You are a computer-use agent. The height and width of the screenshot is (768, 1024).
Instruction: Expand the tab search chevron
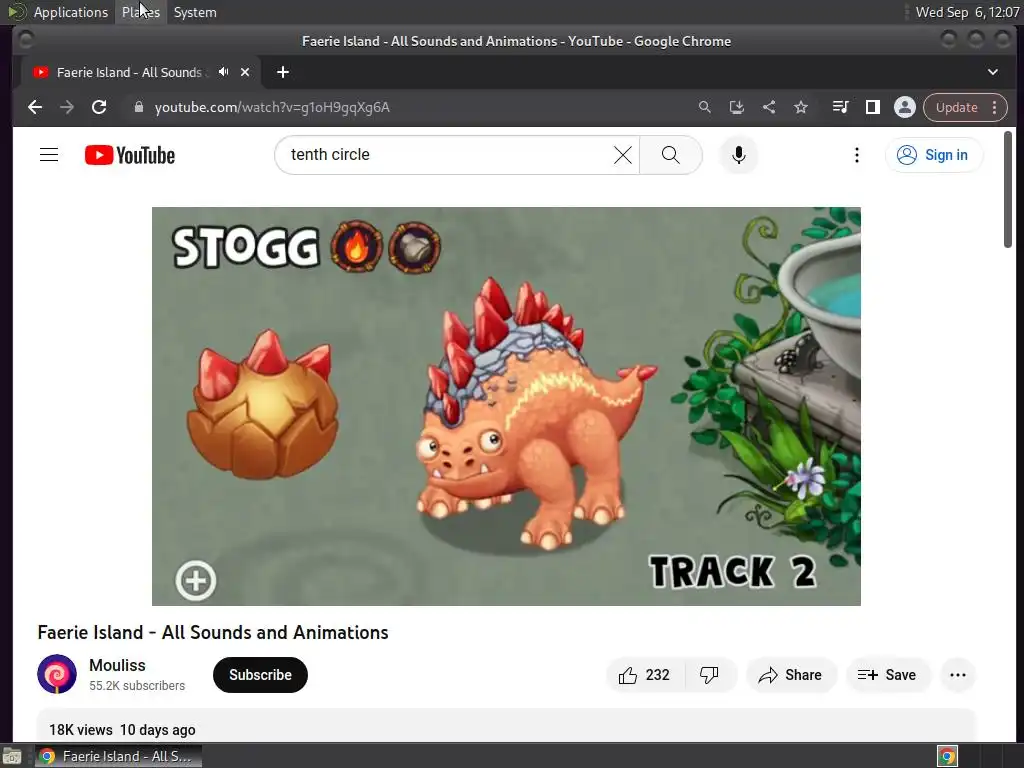tap(993, 72)
